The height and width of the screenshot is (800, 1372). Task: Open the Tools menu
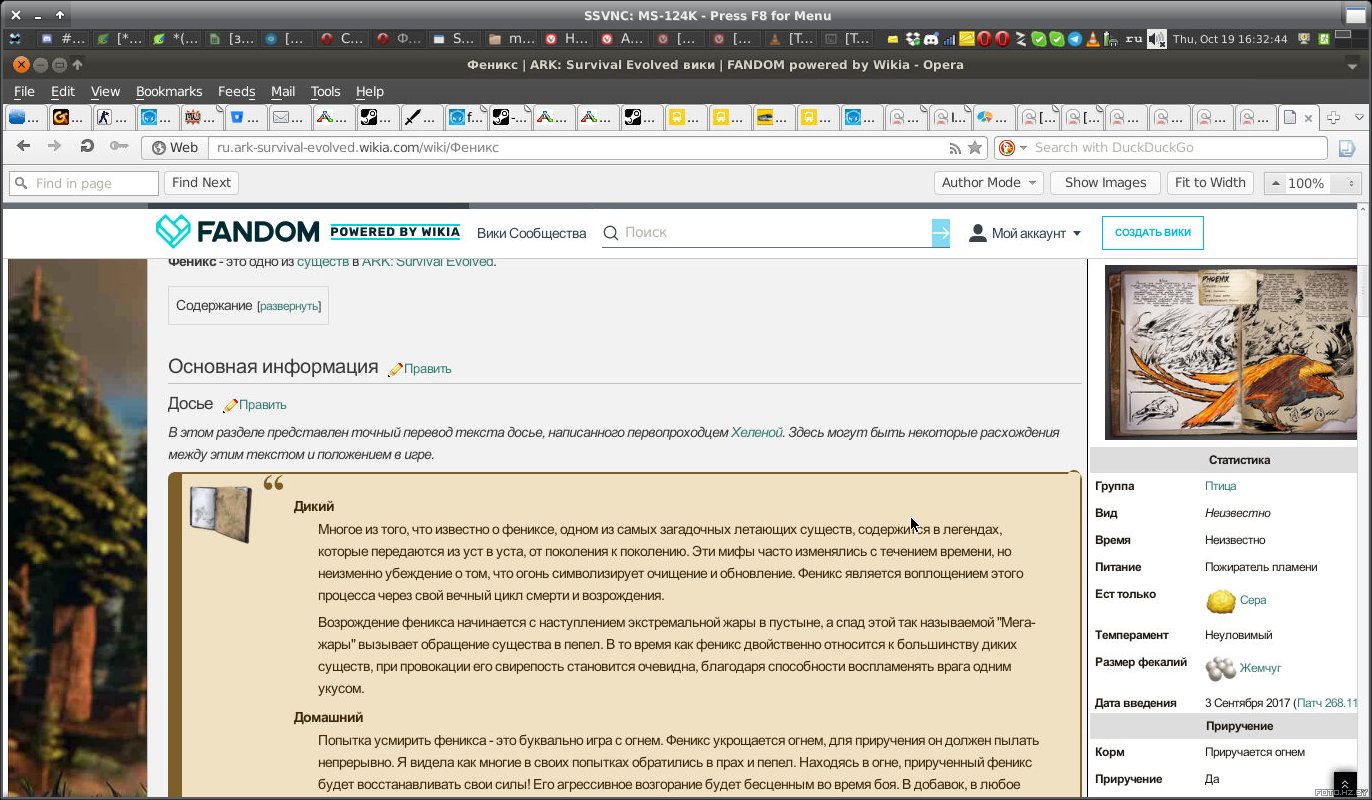point(326,91)
